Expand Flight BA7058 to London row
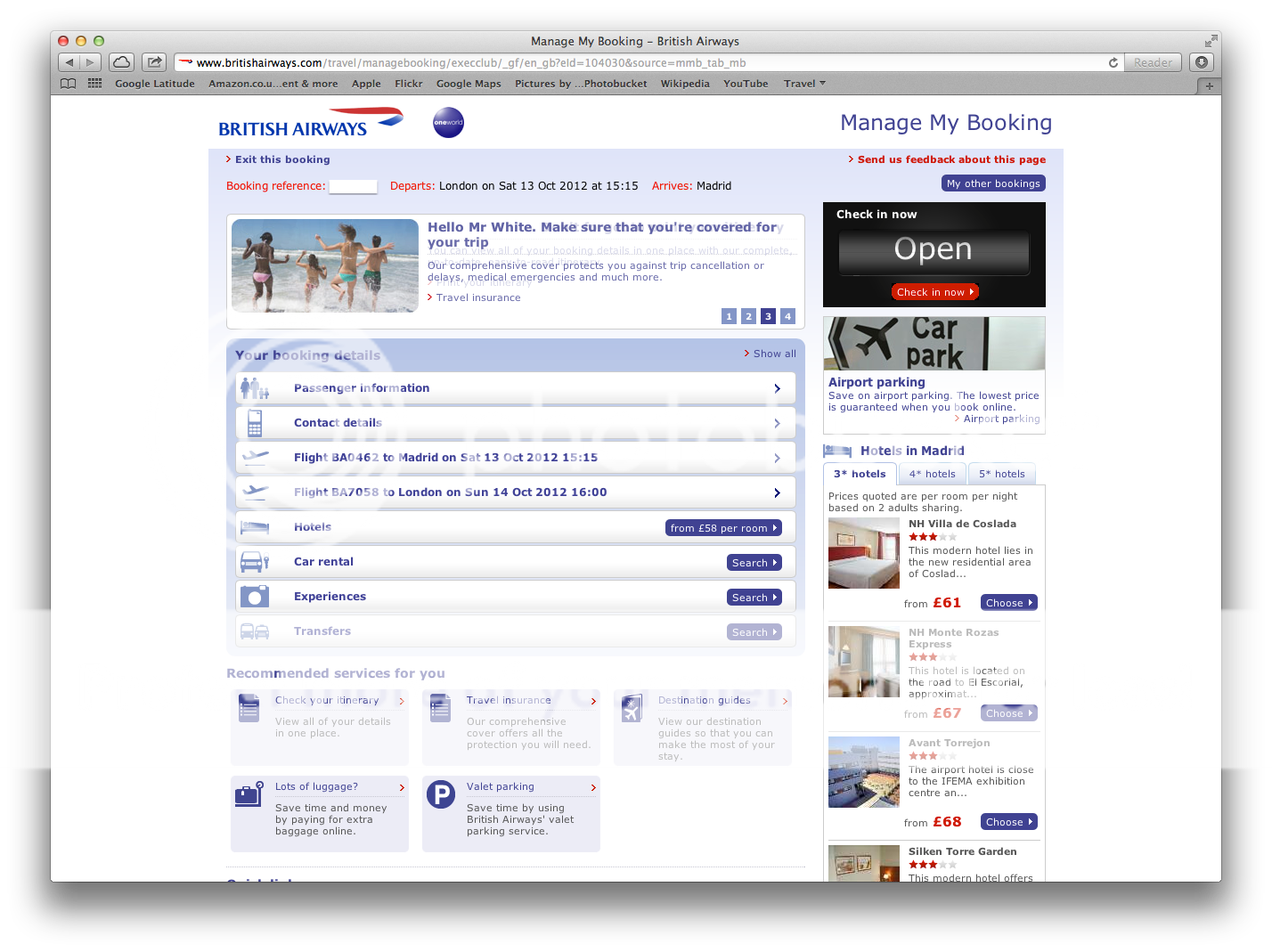 point(515,492)
